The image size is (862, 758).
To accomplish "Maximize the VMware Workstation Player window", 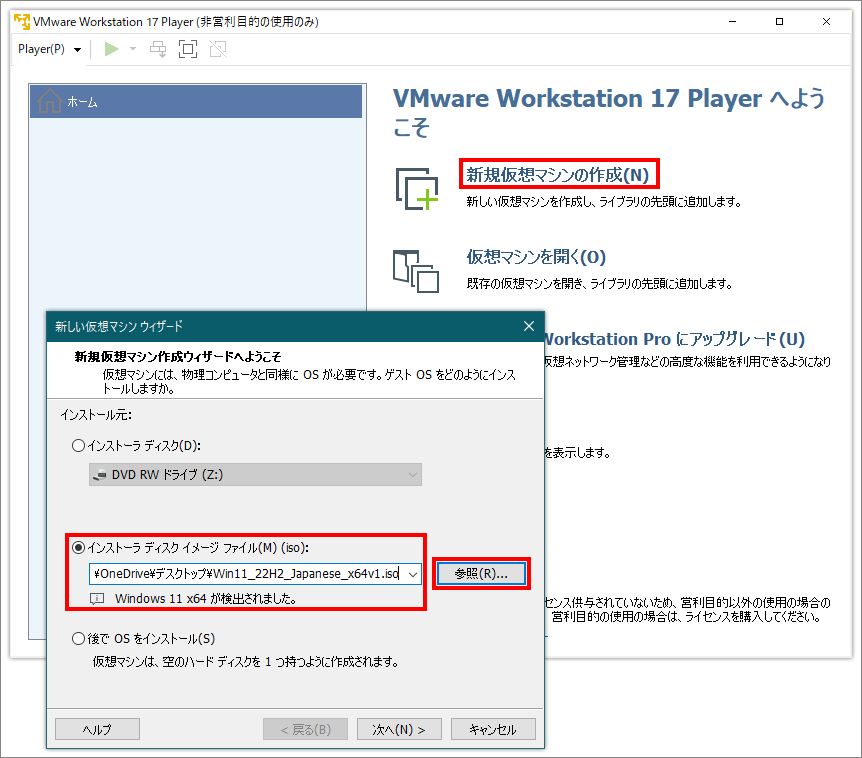I will (x=779, y=22).
